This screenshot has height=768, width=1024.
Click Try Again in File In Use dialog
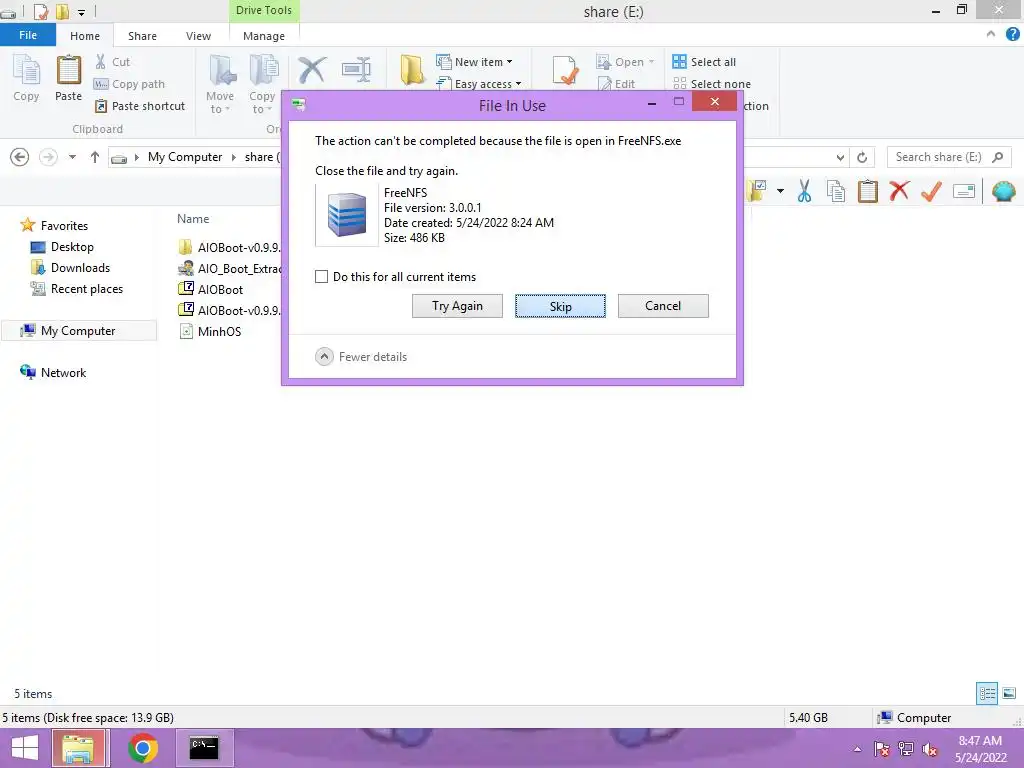(x=457, y=306)
